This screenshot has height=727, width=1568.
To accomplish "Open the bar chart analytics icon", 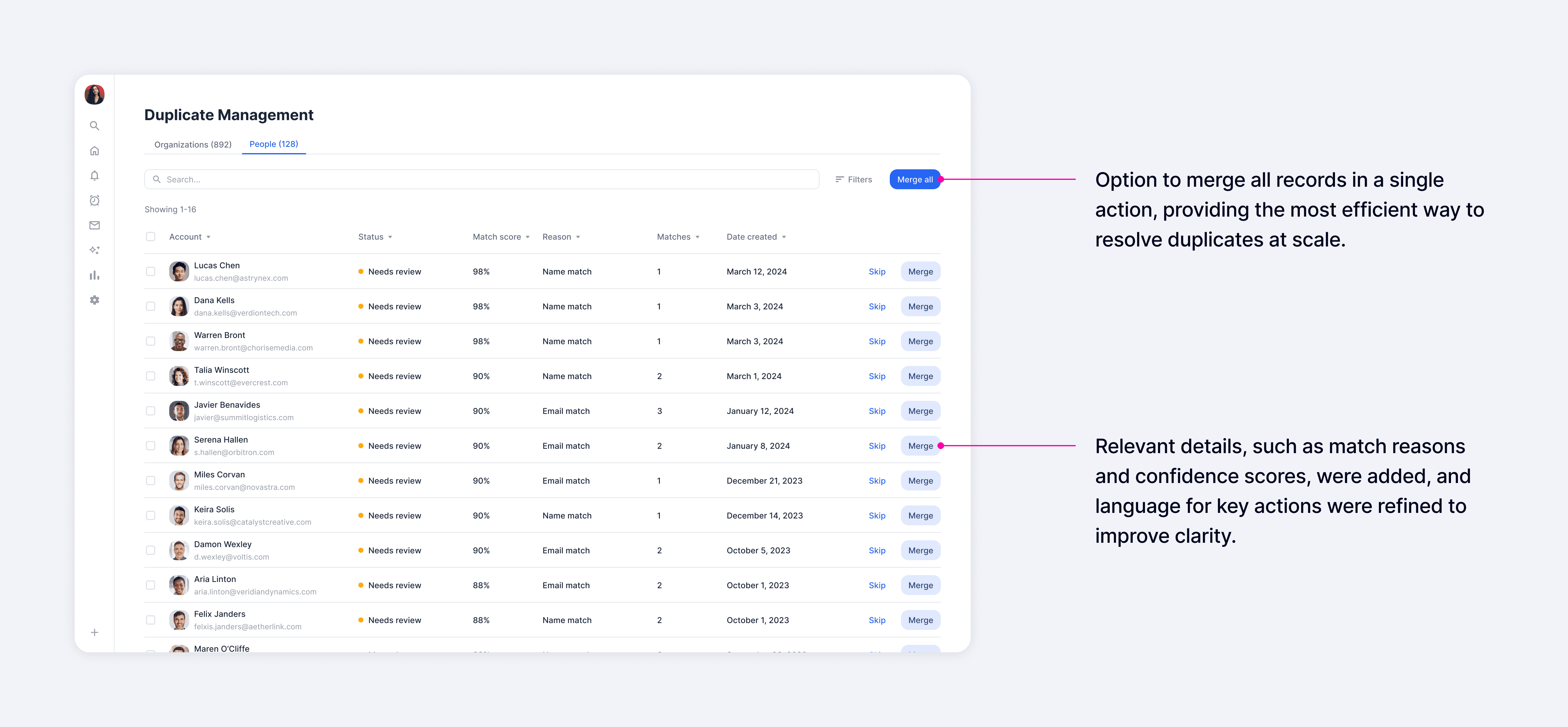I will tap(94, 275).
